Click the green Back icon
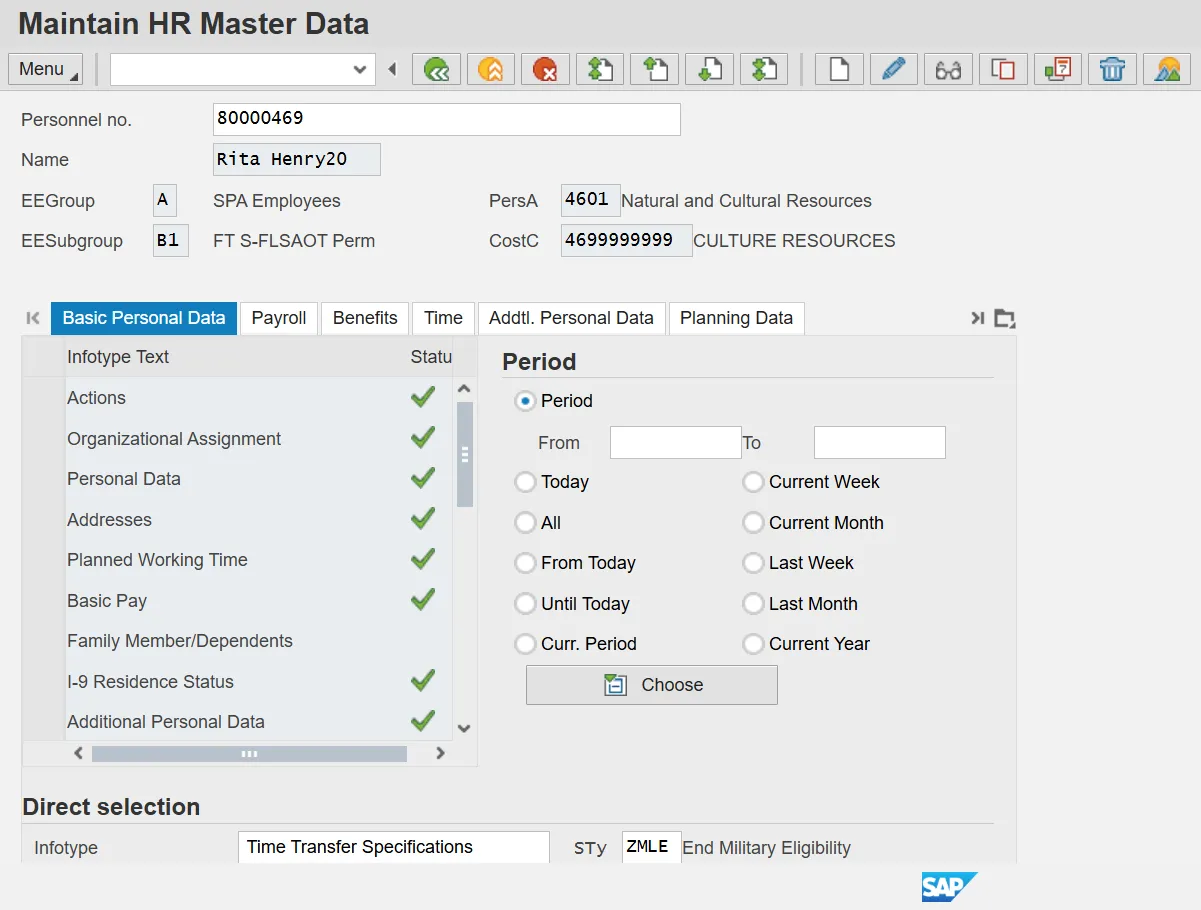 tap(436, 69)
